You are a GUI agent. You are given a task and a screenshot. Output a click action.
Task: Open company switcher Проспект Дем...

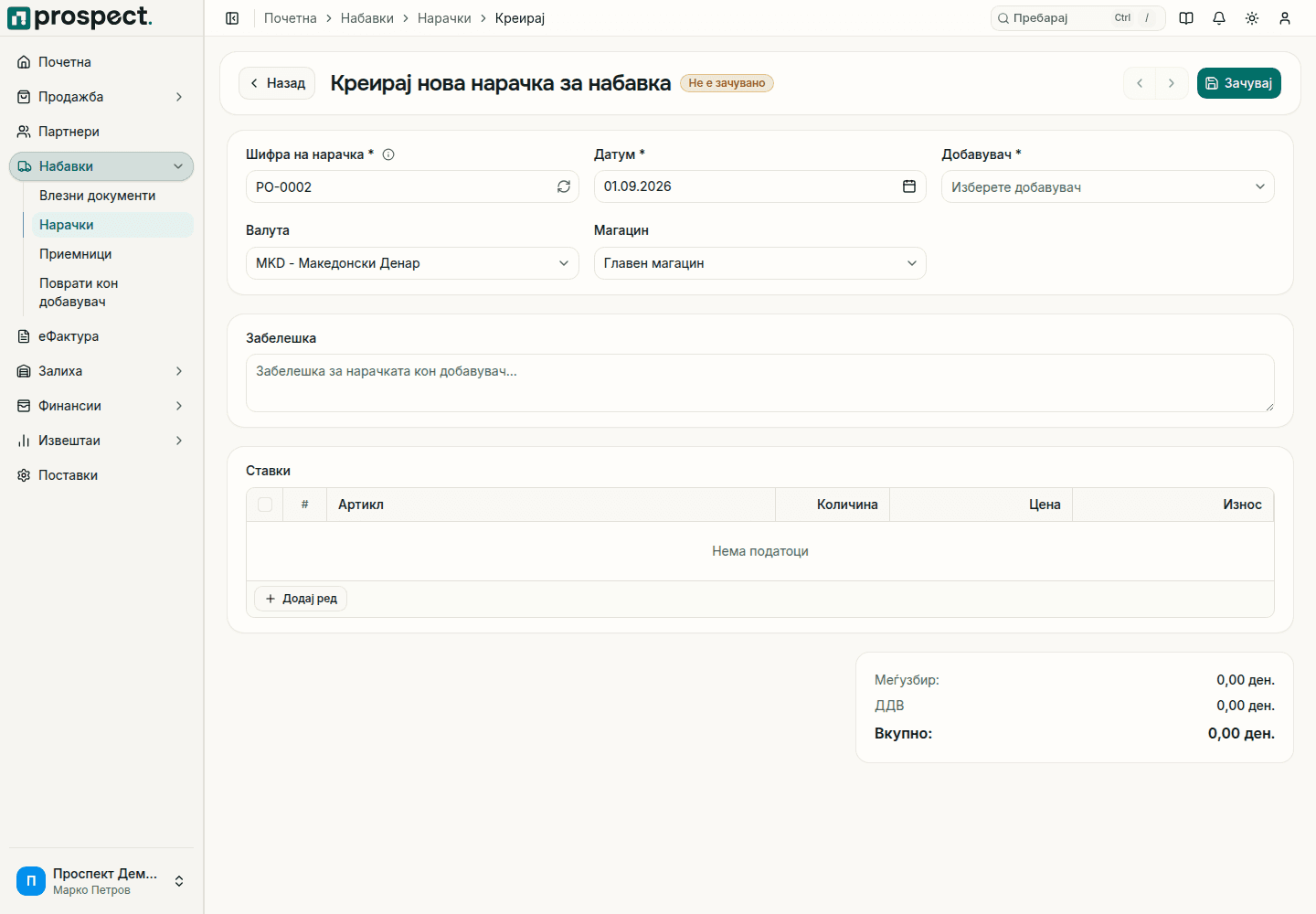(x=101, y=881)
